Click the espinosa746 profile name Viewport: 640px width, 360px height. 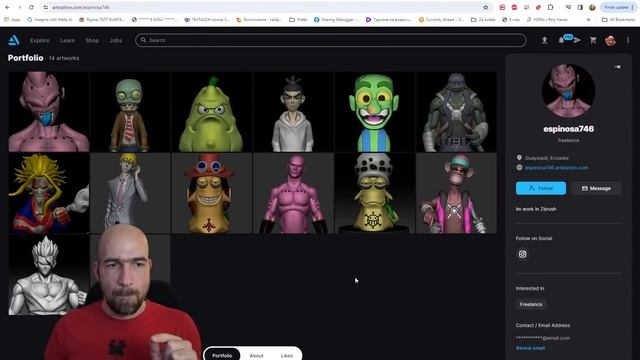pos(568,129)
